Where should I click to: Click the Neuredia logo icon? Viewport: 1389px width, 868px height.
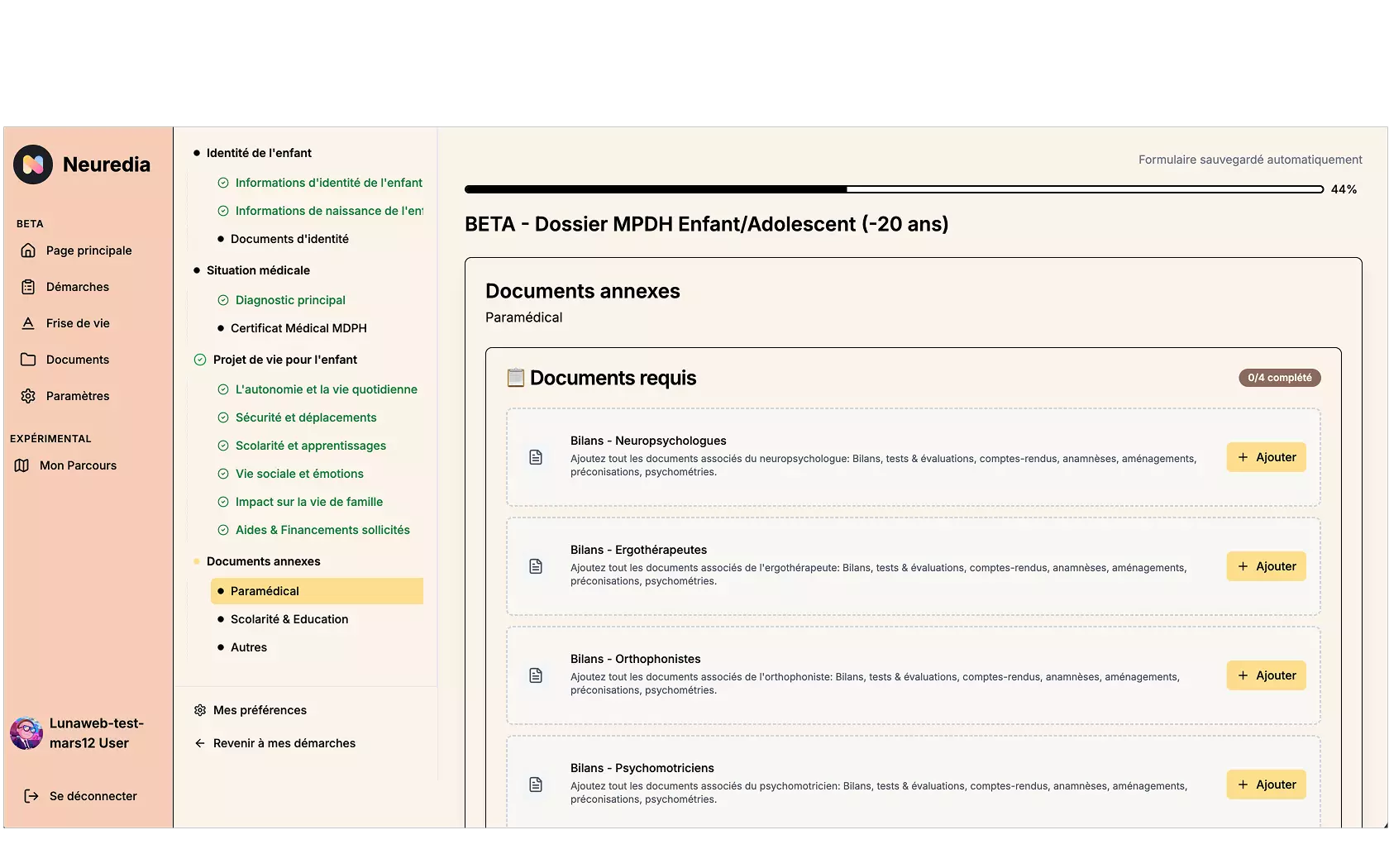(x=33, y=165)
